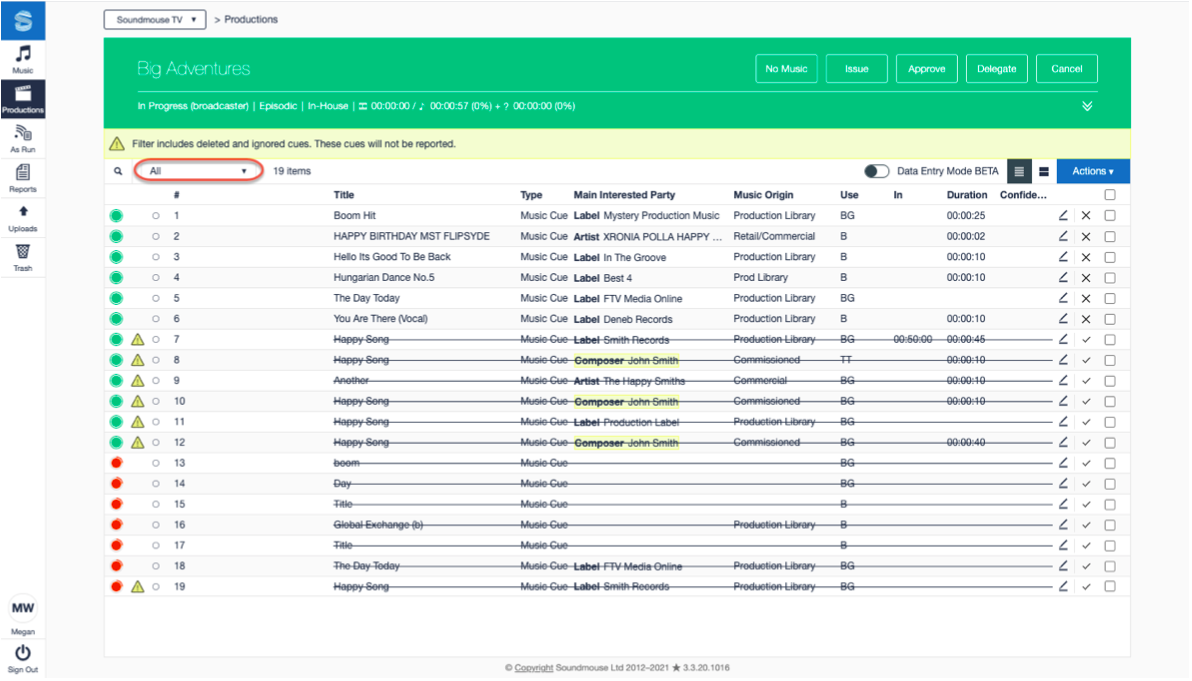Edit deleted cue 13 boom with pencil
1192x681 pixels.
(1063, 462)
